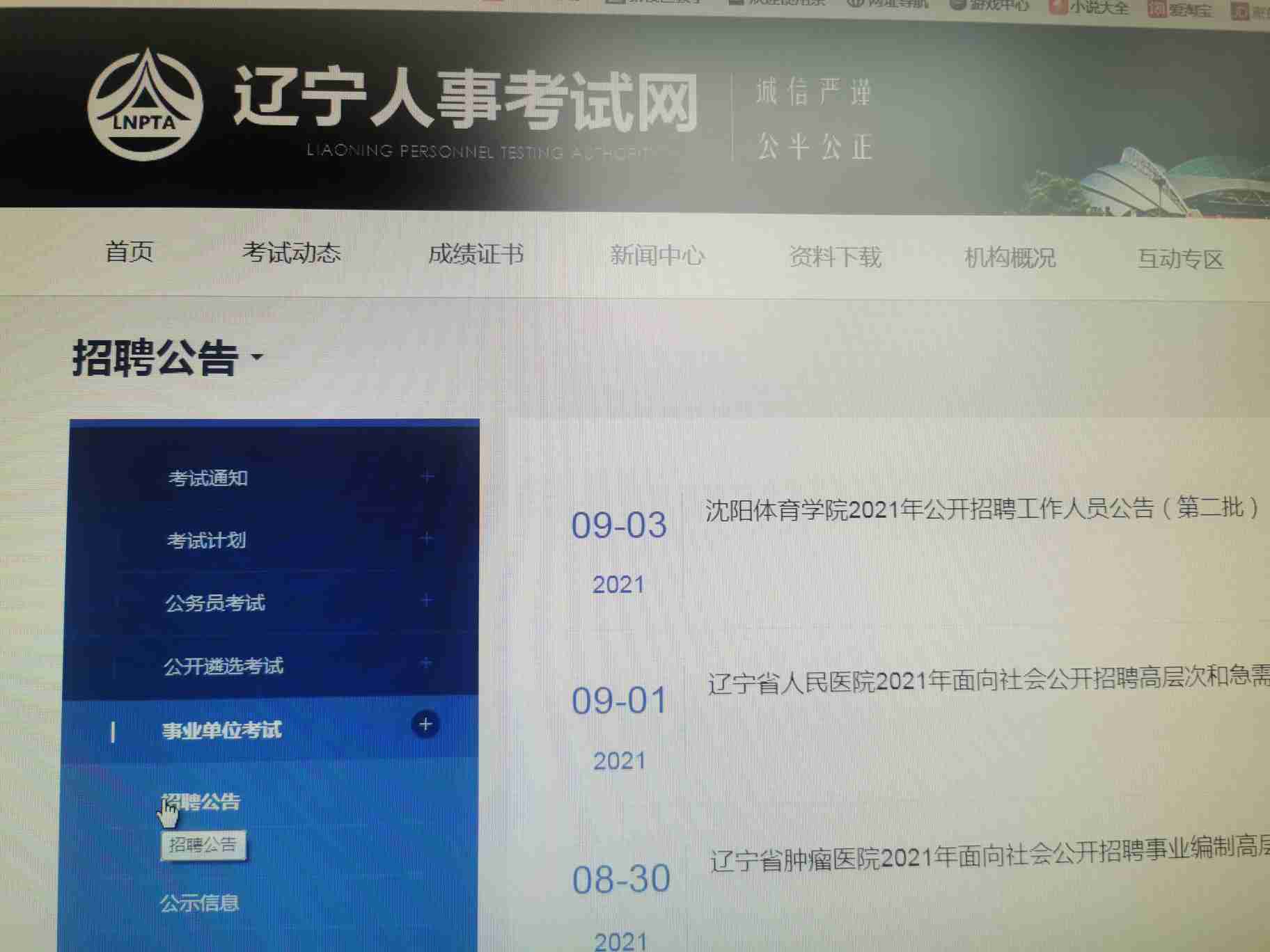Click the 08-30 date entry

(x=620, y=879)
